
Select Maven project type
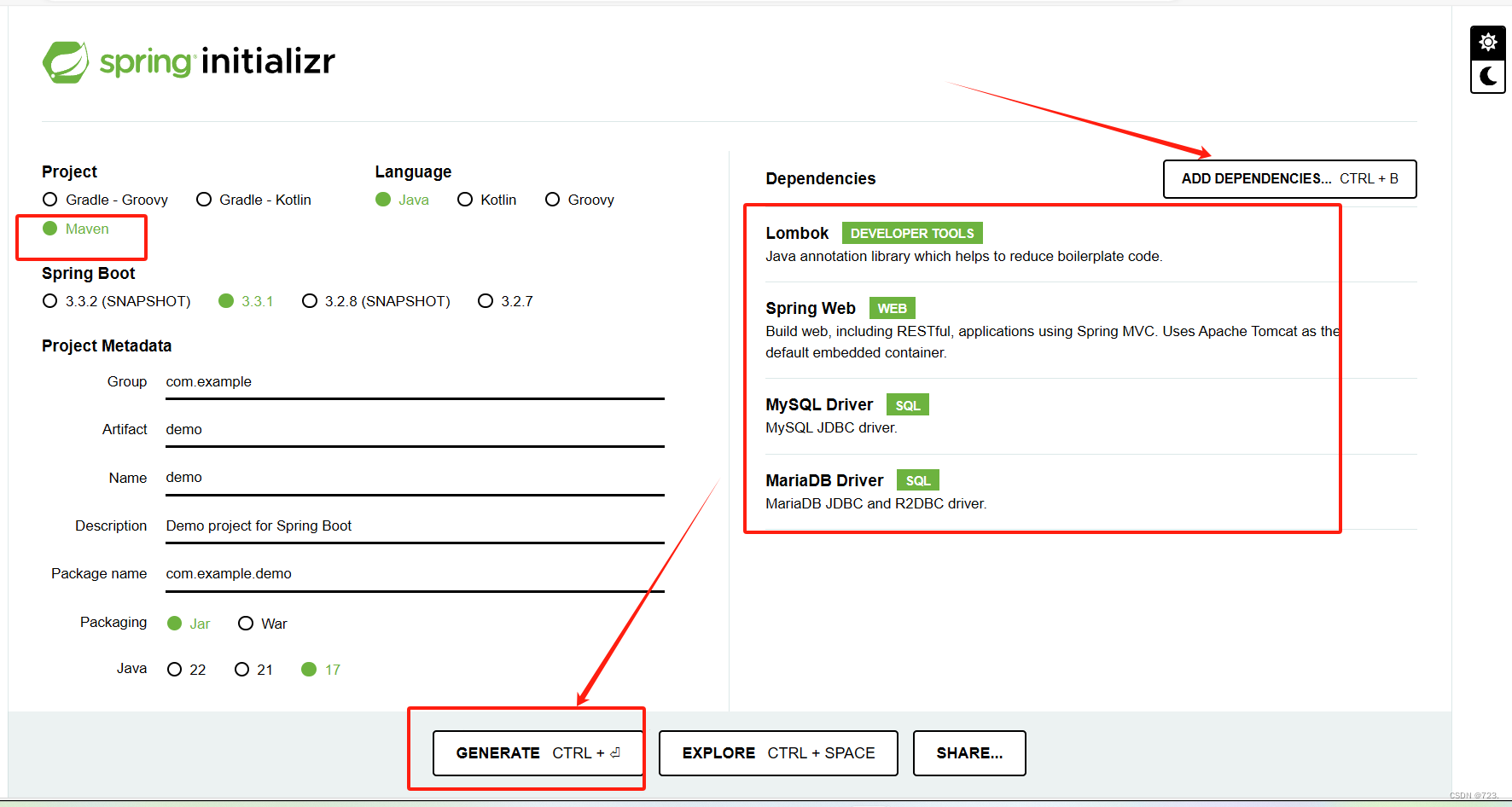tap(76, 229)
